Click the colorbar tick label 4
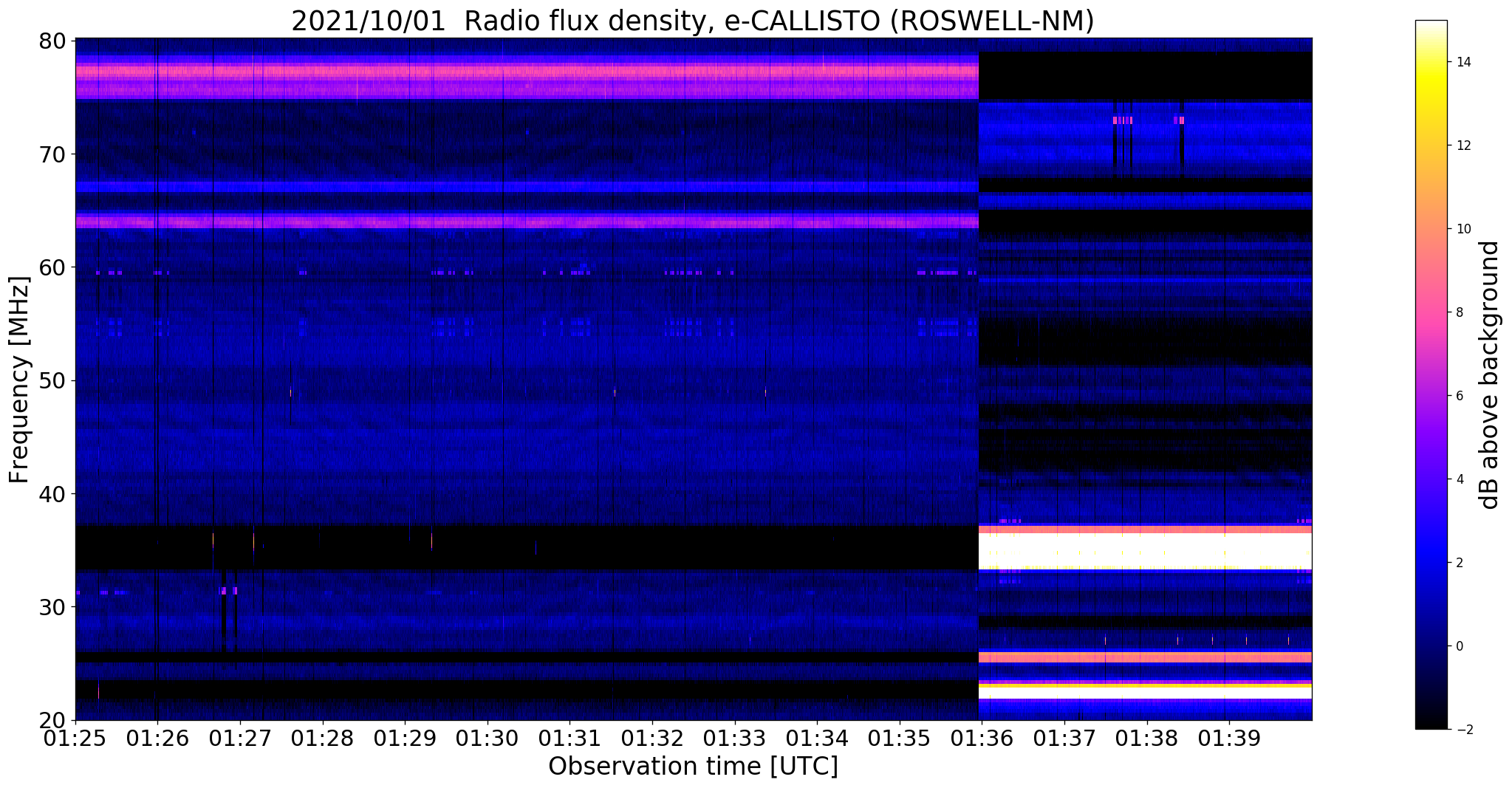The width and height of the screenshot is (1512, 788). (x=1459, y=479)
